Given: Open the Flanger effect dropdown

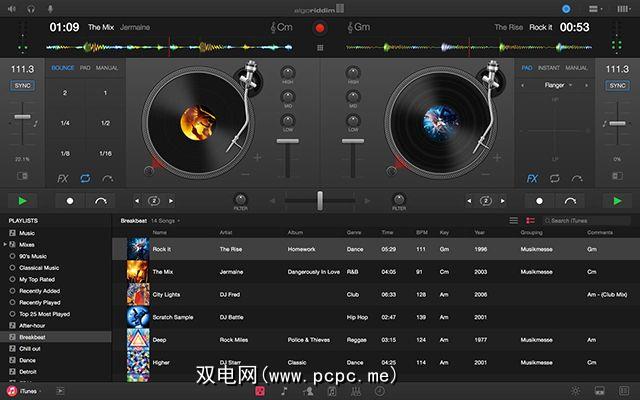Looking at the screenshot, I should 558,85.
